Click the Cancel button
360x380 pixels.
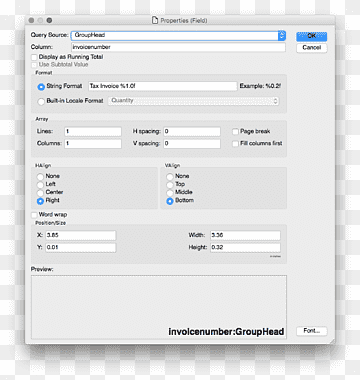[x=312, y=48]
